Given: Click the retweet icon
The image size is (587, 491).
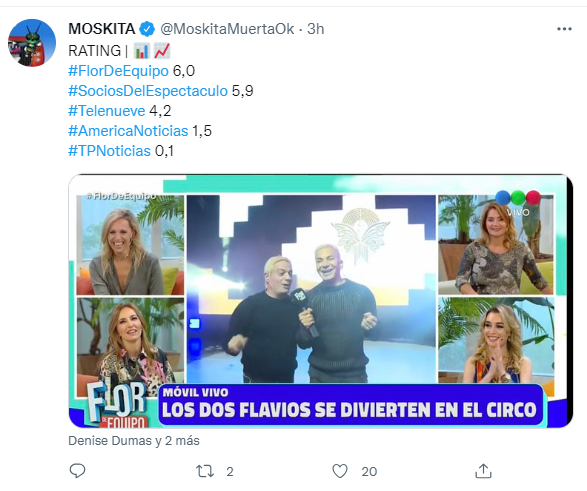Looking at the screenshot, I should pyautogui.click(x=205, y=471).
